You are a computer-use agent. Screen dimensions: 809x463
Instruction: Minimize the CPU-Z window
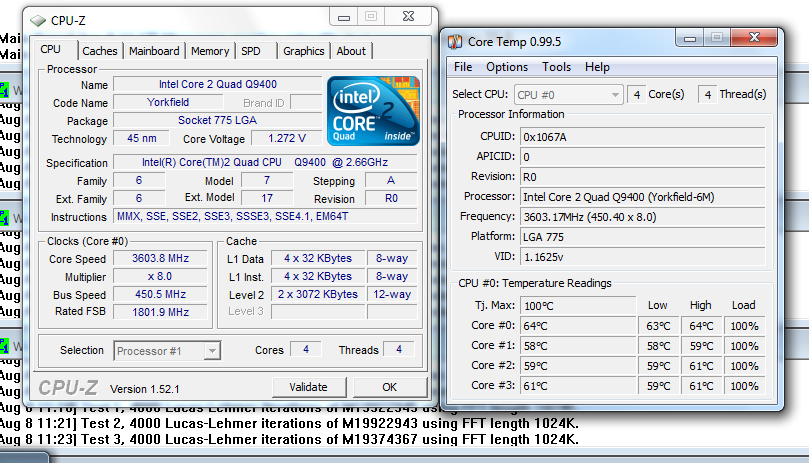point(344,17)
